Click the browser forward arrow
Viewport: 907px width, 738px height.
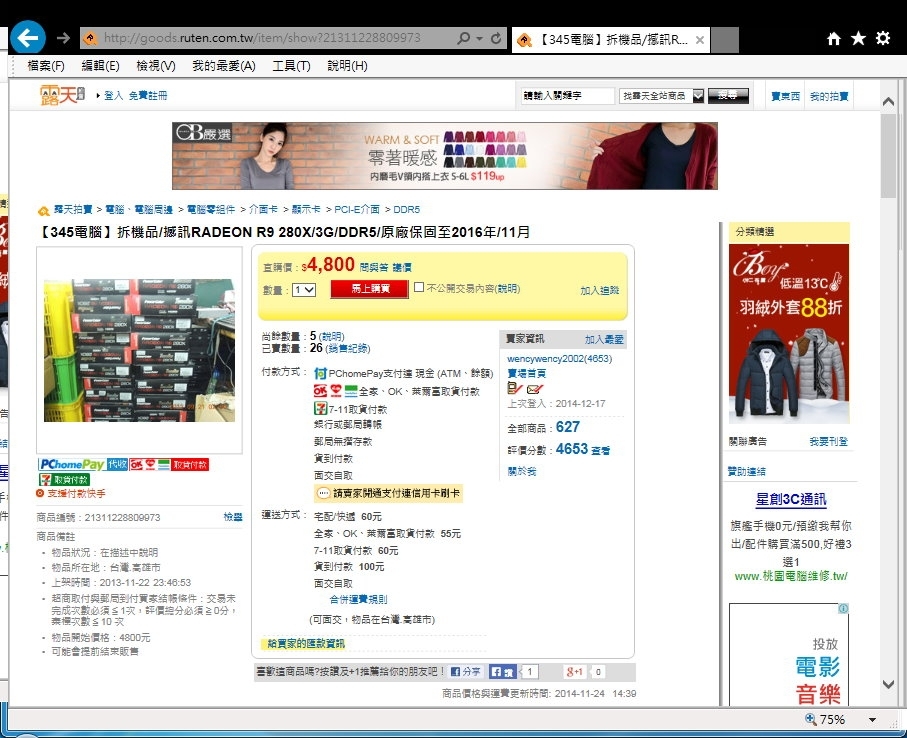coord(63,38)
